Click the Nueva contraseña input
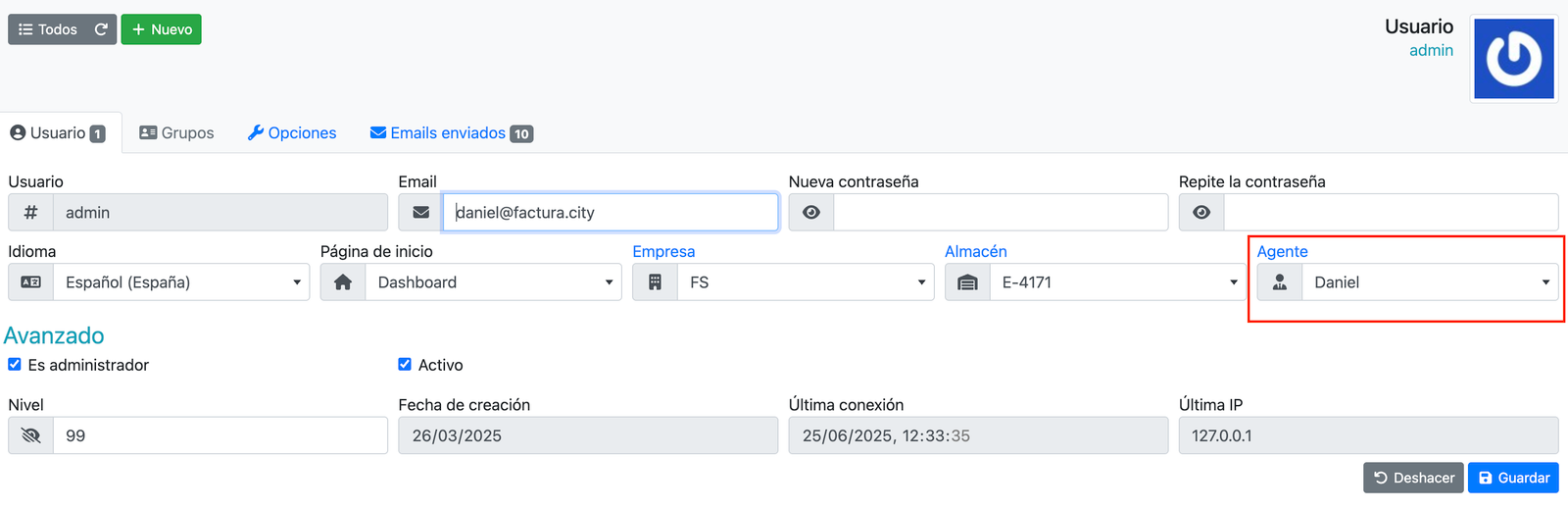Viewport: 1568px width, 509px height. coord(1001,213)
